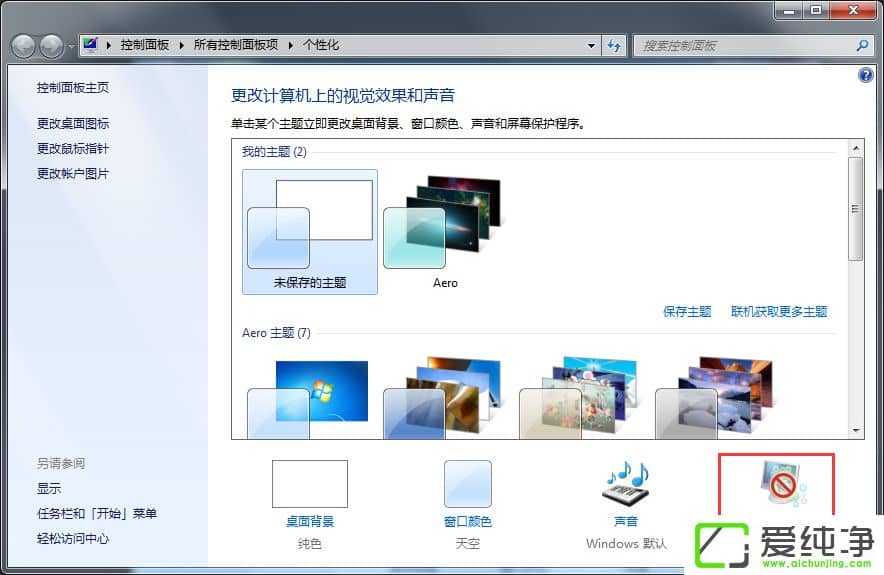Image resolution: width=884 pixels, height=575 pixels.
Task: Click the refresh button beside address bar
Action: coord(614,46)
